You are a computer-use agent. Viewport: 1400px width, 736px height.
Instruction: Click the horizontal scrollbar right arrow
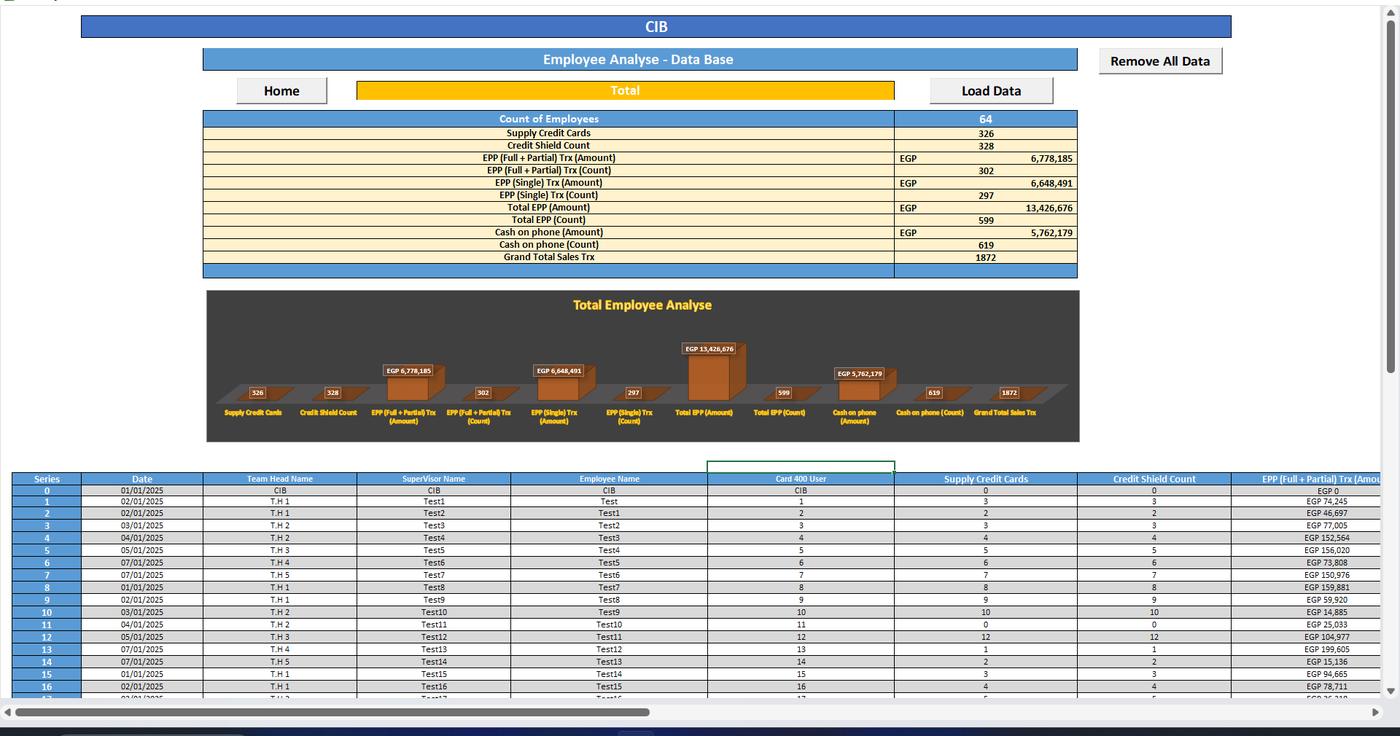click(1377, 712)
